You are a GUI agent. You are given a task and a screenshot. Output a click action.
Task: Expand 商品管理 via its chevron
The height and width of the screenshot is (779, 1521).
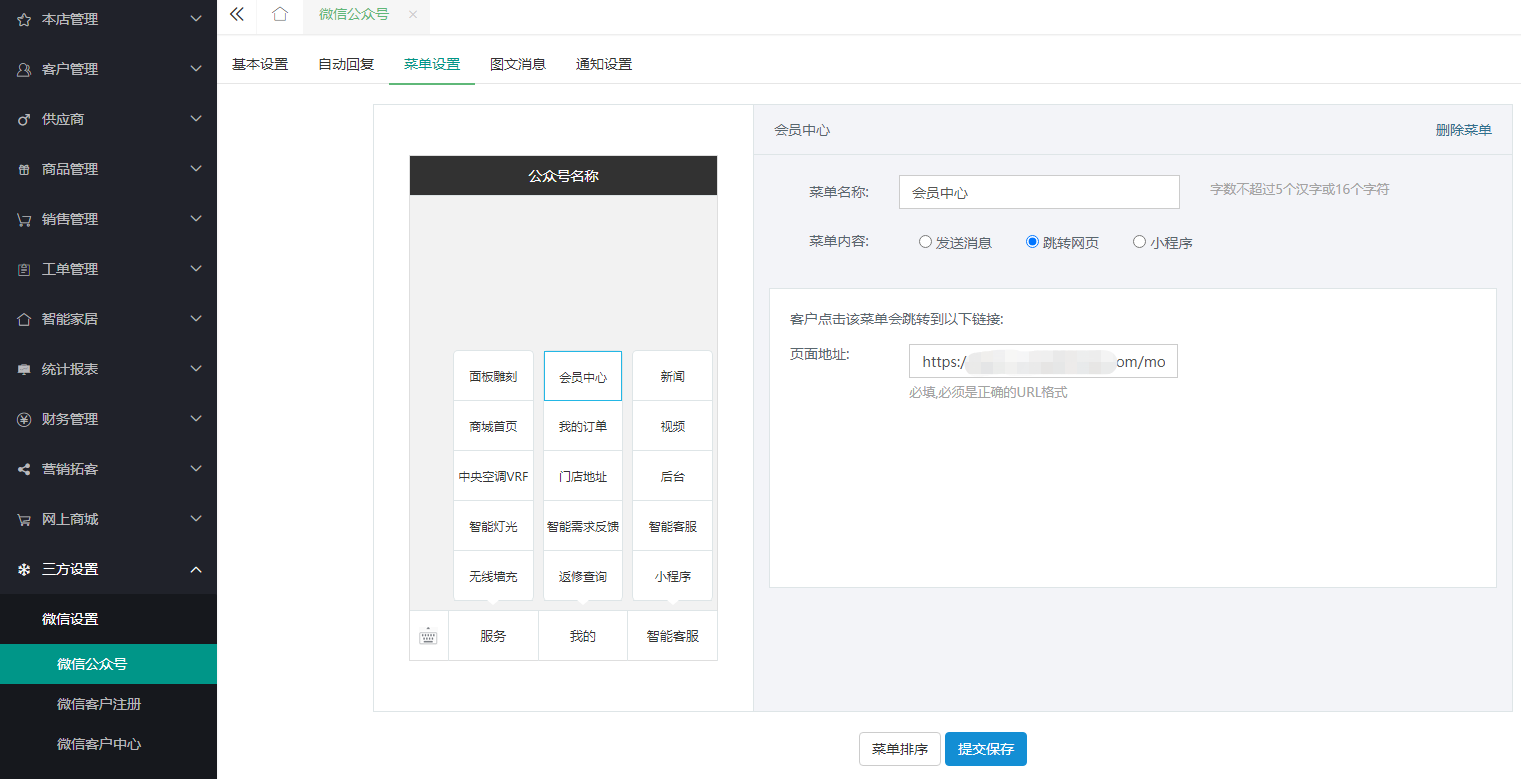(196, 169)
